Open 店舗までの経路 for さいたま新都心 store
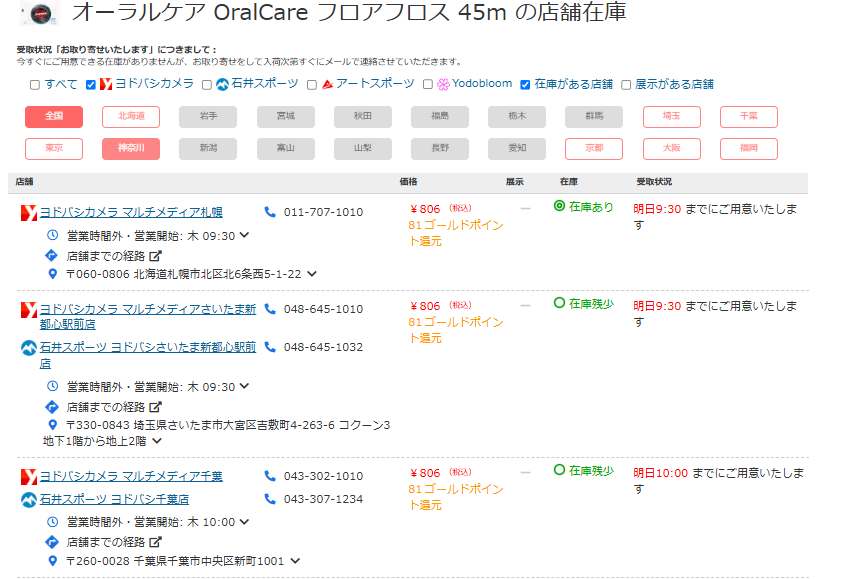This screenshot has height=579, width=854. 113,407
